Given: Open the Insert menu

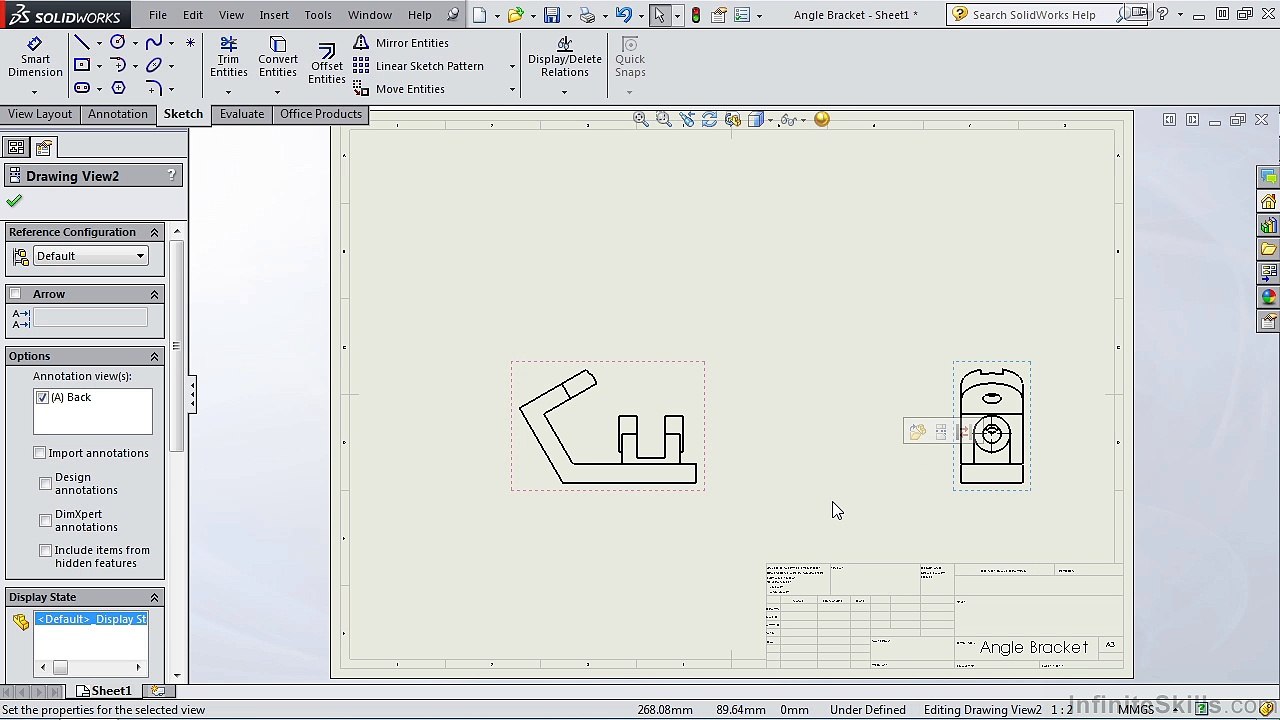Looking at the screenshot, I should pyautogui.click(x=274, y=15).
